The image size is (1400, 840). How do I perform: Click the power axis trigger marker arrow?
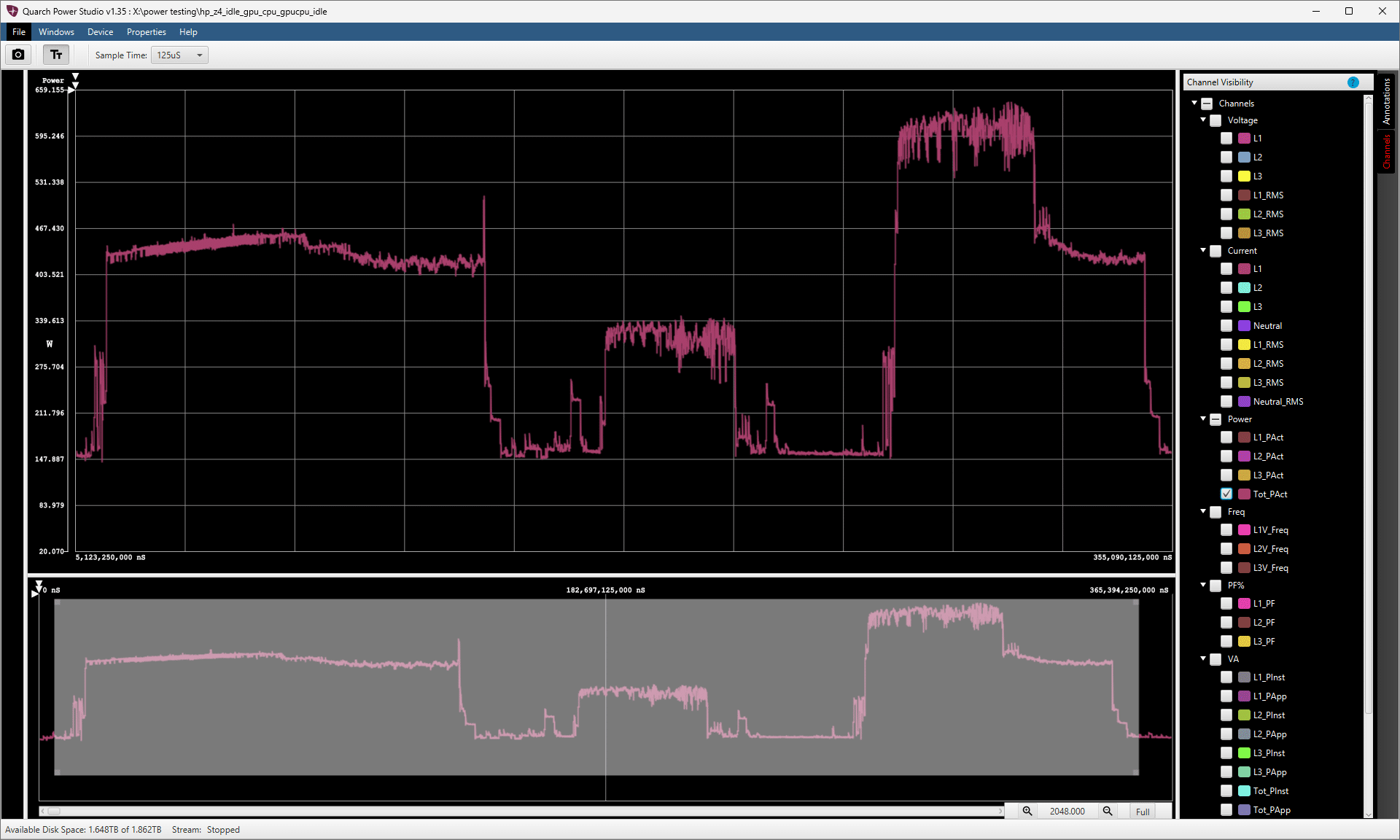pyautogui.click(x=71, y=90)
